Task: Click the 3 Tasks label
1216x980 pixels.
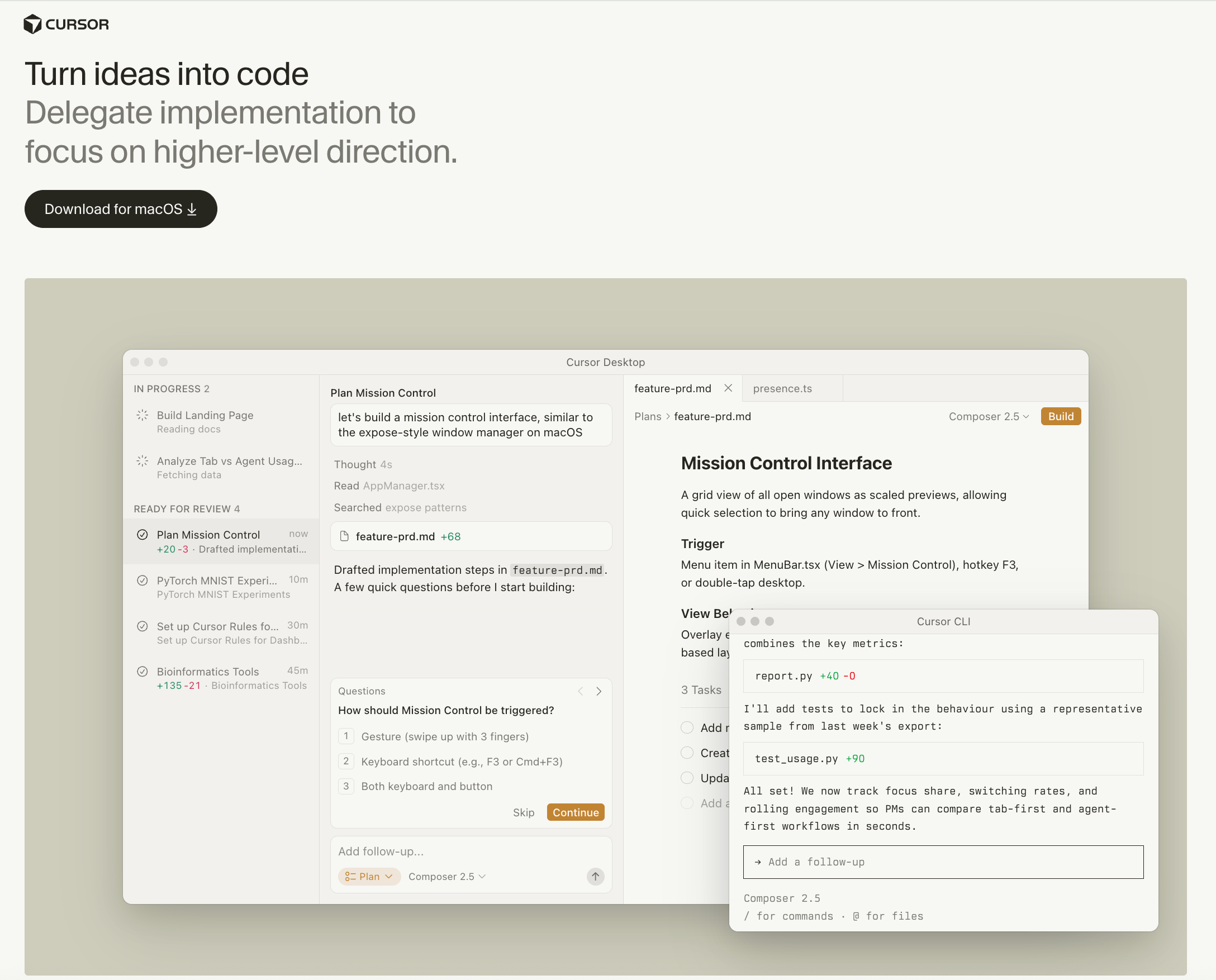Action: [x=701, y=690]
